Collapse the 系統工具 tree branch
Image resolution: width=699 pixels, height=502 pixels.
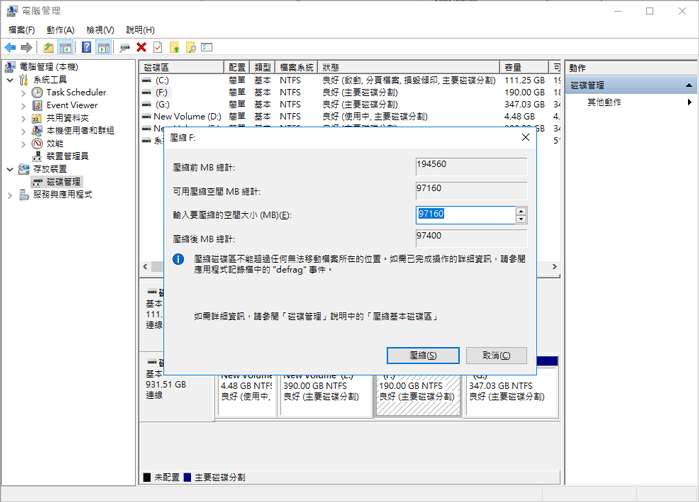pyautogui.click(x=10, y=80)
